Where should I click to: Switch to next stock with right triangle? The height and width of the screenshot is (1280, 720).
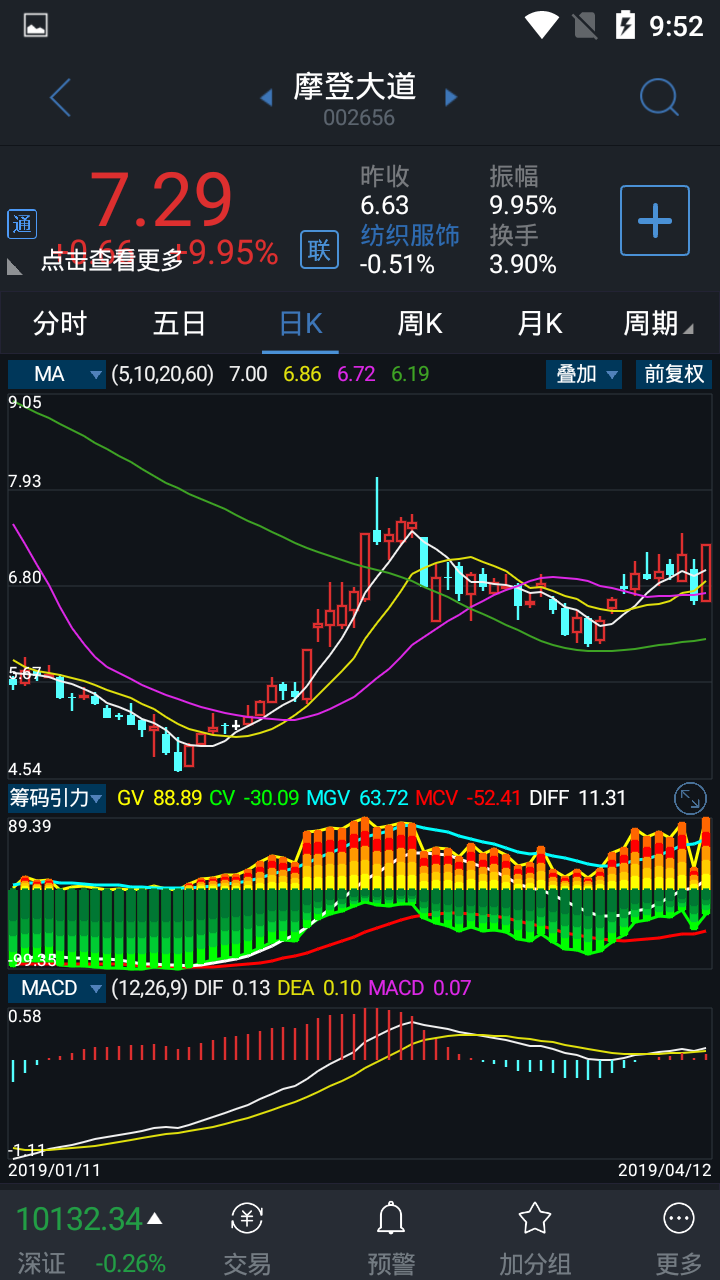[451, 97]
